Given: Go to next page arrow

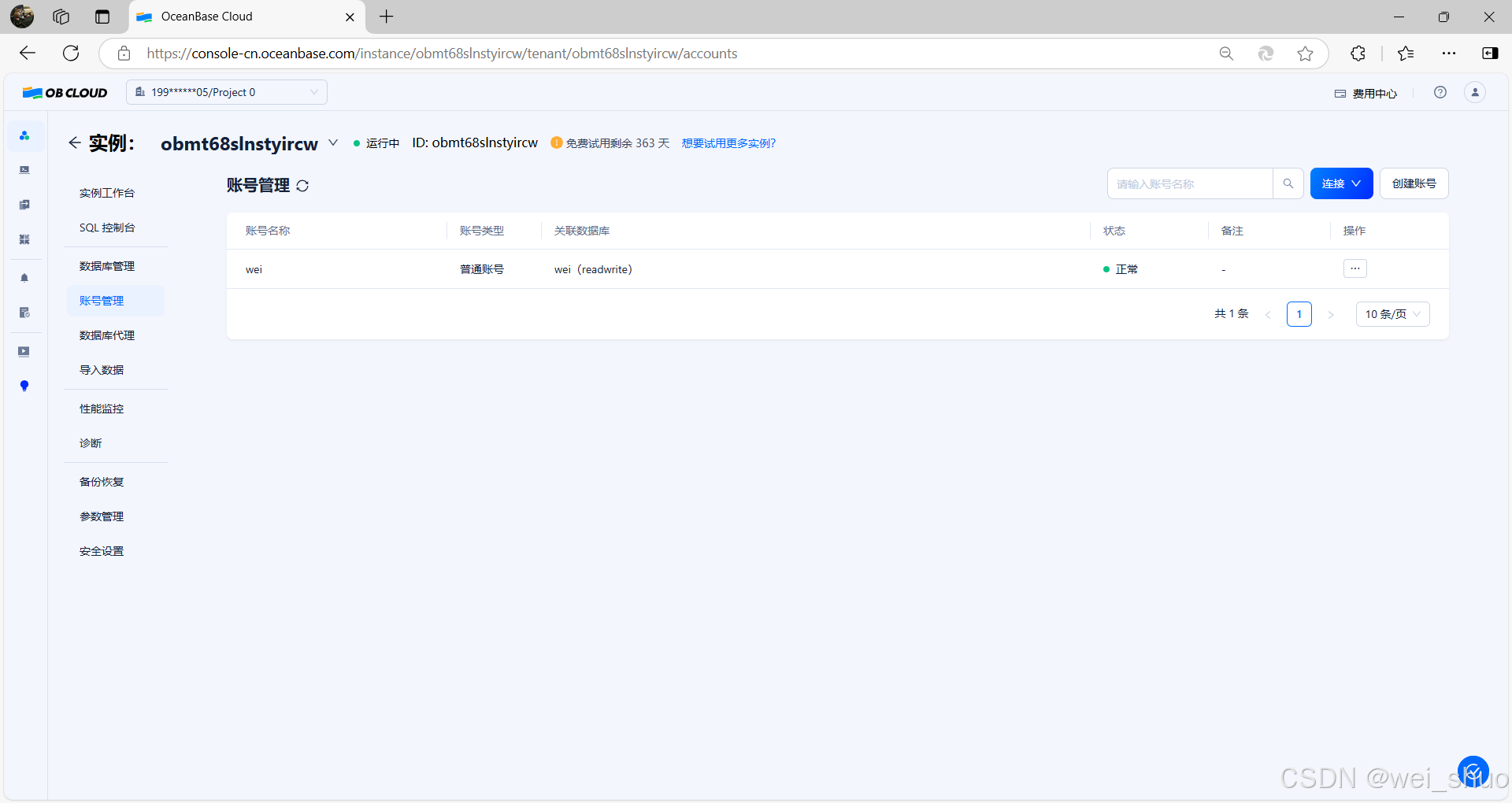Looking at the screenshot, I should pos(1331,315).
